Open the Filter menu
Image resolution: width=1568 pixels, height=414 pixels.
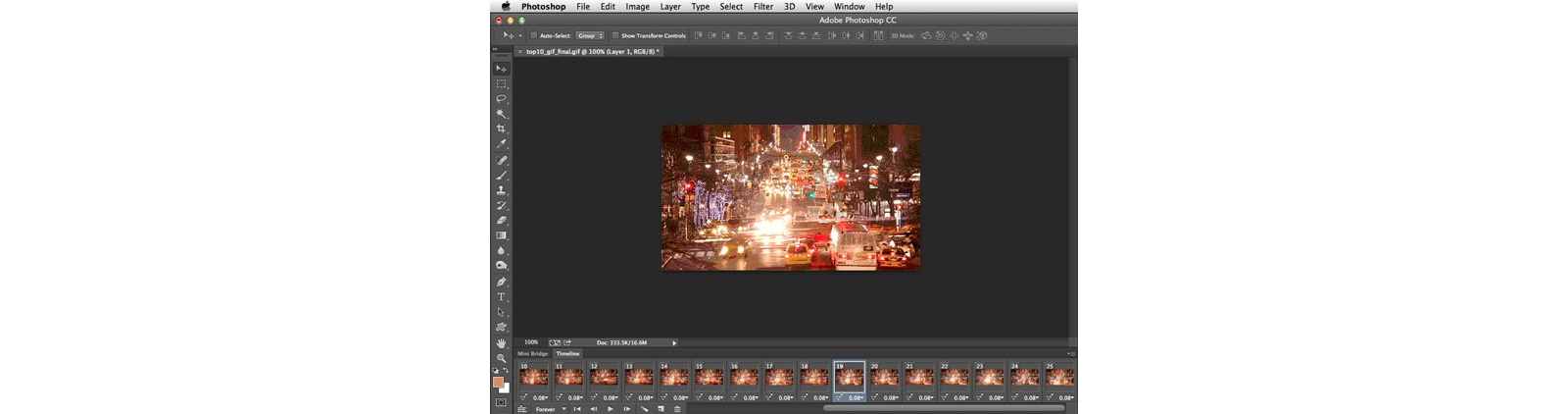763,7
